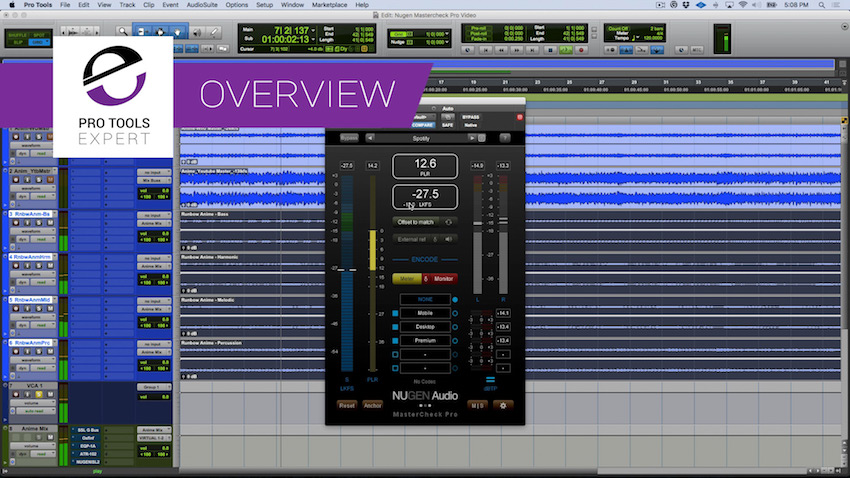Image resolution: width=850 pixels, height=478 pixels.
Task: Click the Return to Zero transport button
Action: click(x=486, y=50)
